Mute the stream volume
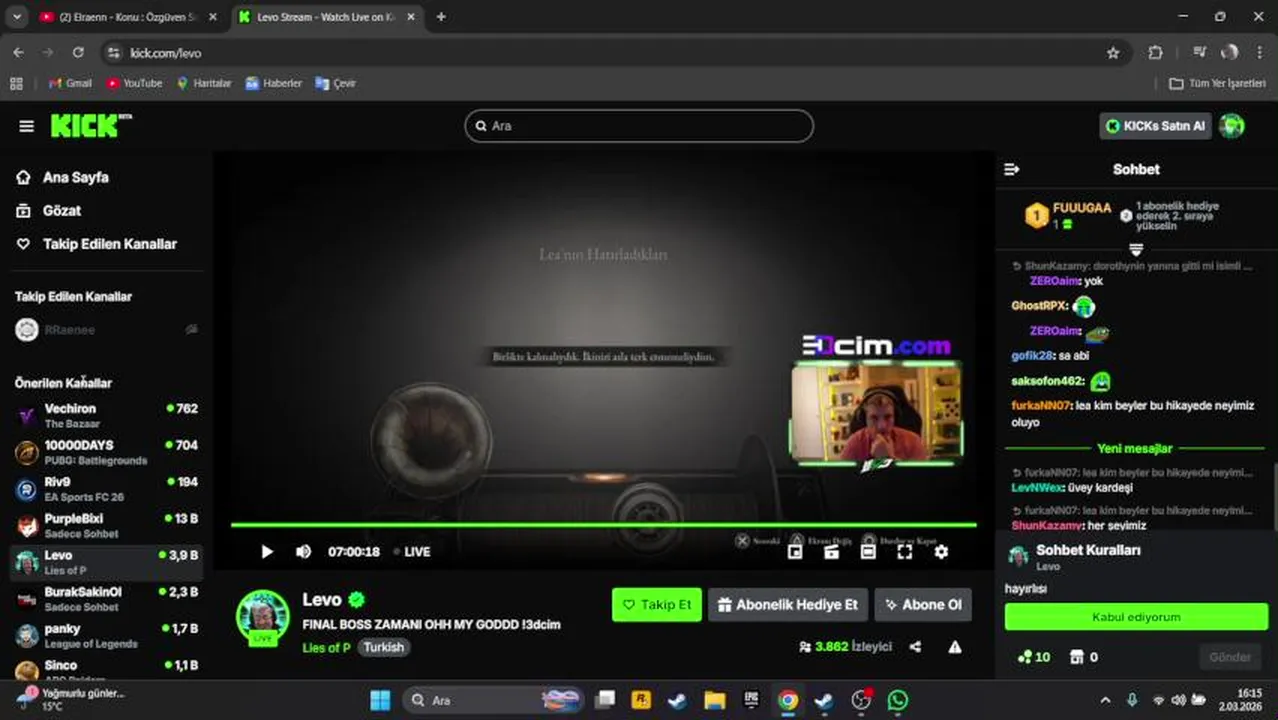 [303, 551]
